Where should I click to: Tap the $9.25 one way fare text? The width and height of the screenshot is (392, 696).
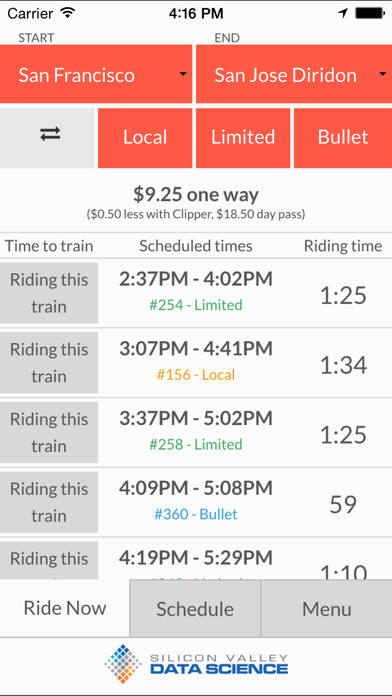196,194
